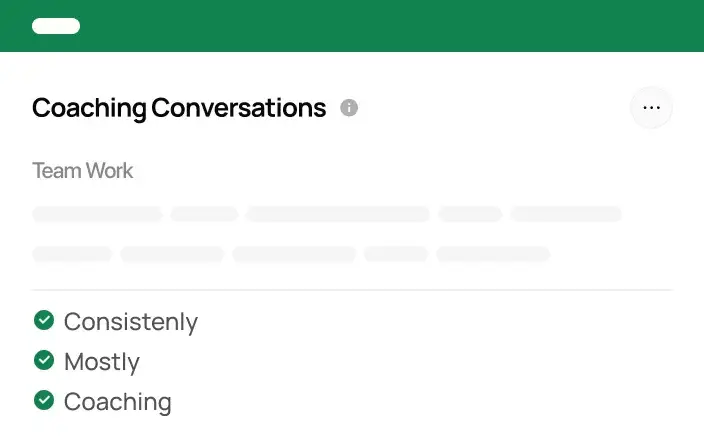Click the divider line above Consistenly
Viewport: 704px width, 446px height.
click(x=352, y=290)
